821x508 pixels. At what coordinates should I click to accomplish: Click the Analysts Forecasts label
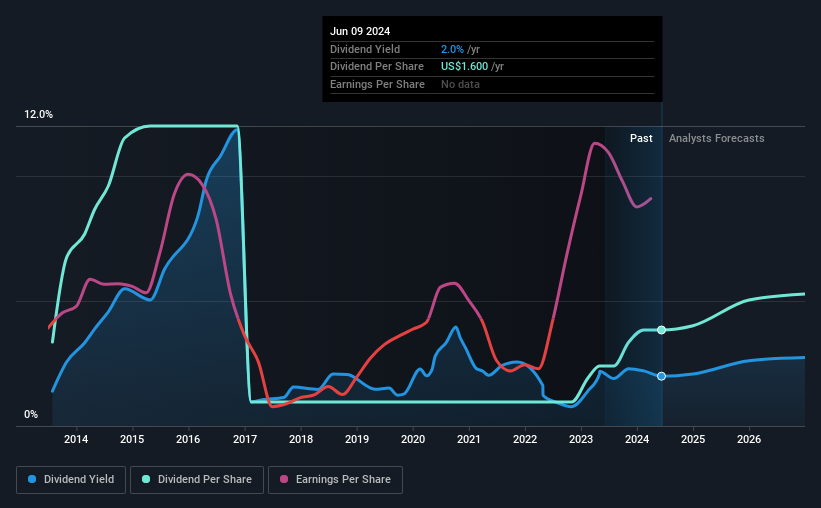(x=716, y=138)
